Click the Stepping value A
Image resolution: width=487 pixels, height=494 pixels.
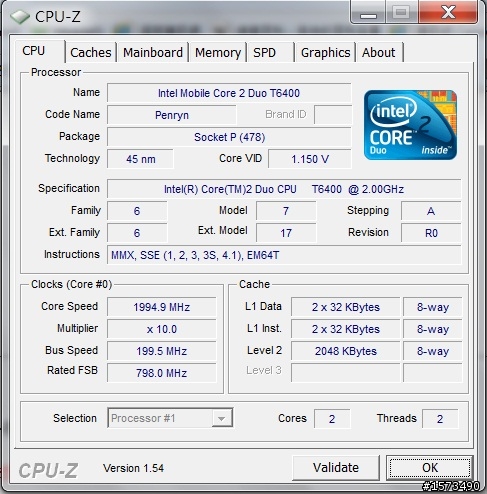(x=431, y=211)
